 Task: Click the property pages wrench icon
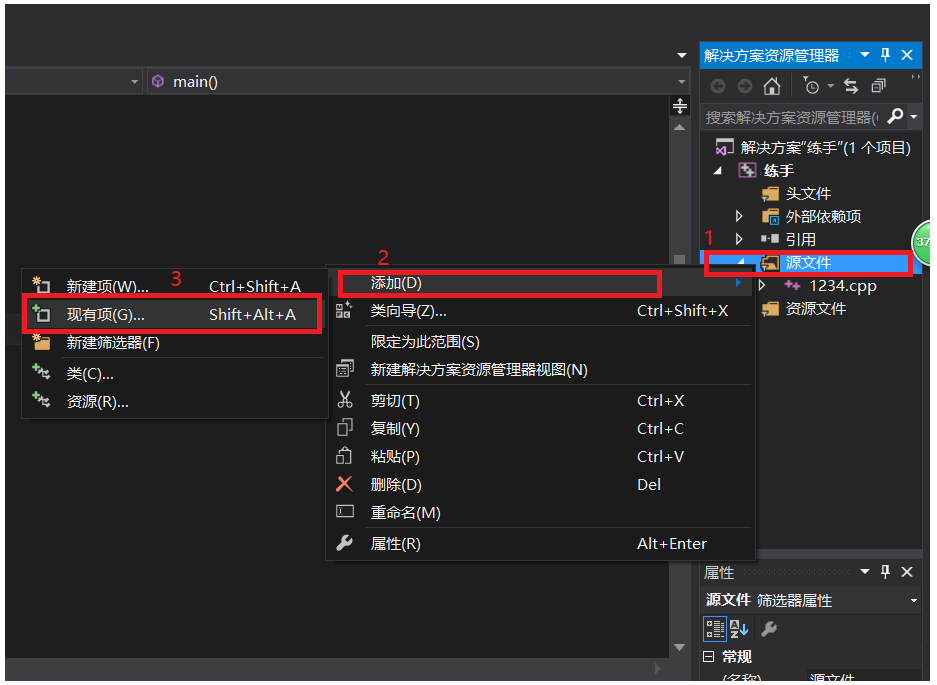(769, 629)
